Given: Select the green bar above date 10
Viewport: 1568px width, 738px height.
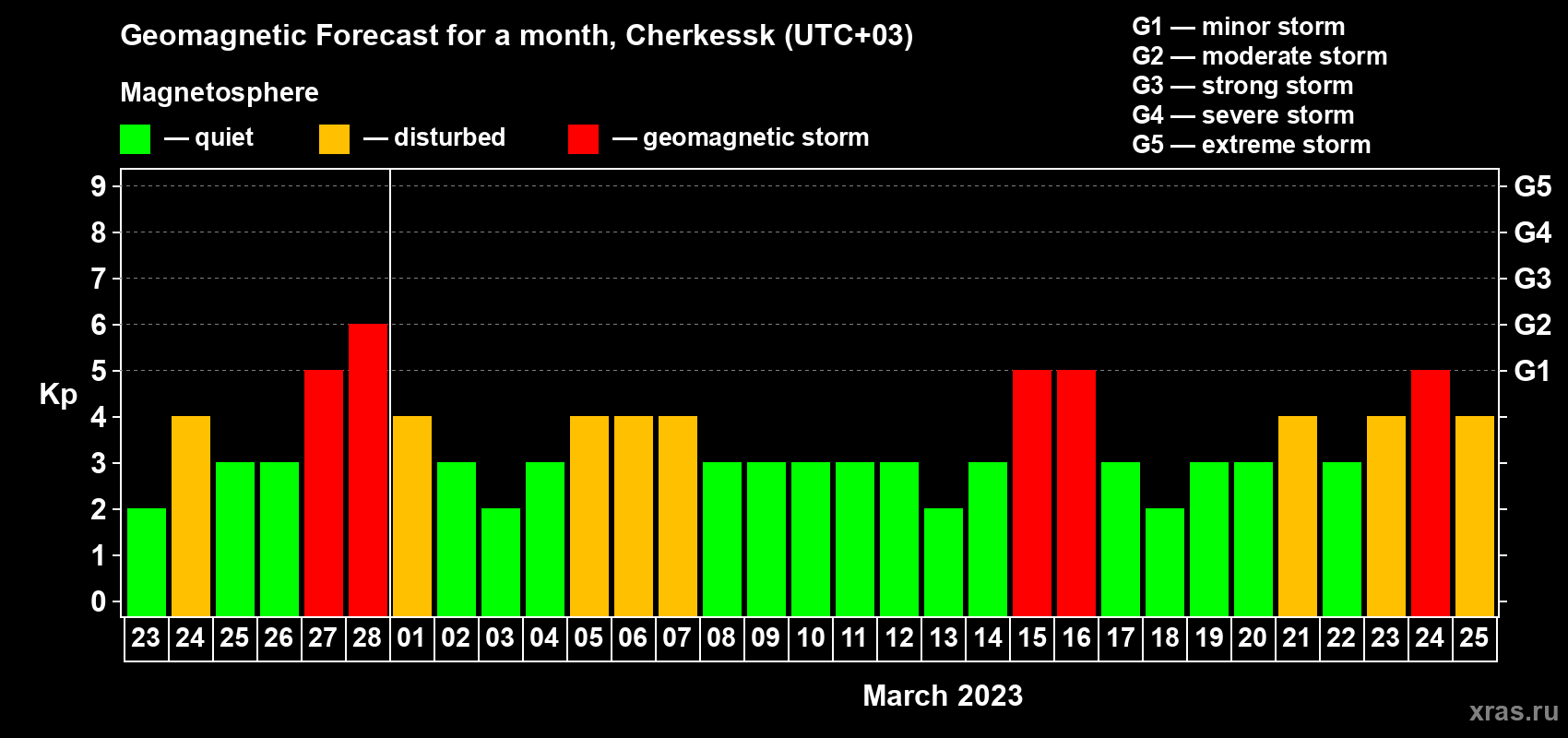Looking at the screenshot, I should (x=811, y=540).
